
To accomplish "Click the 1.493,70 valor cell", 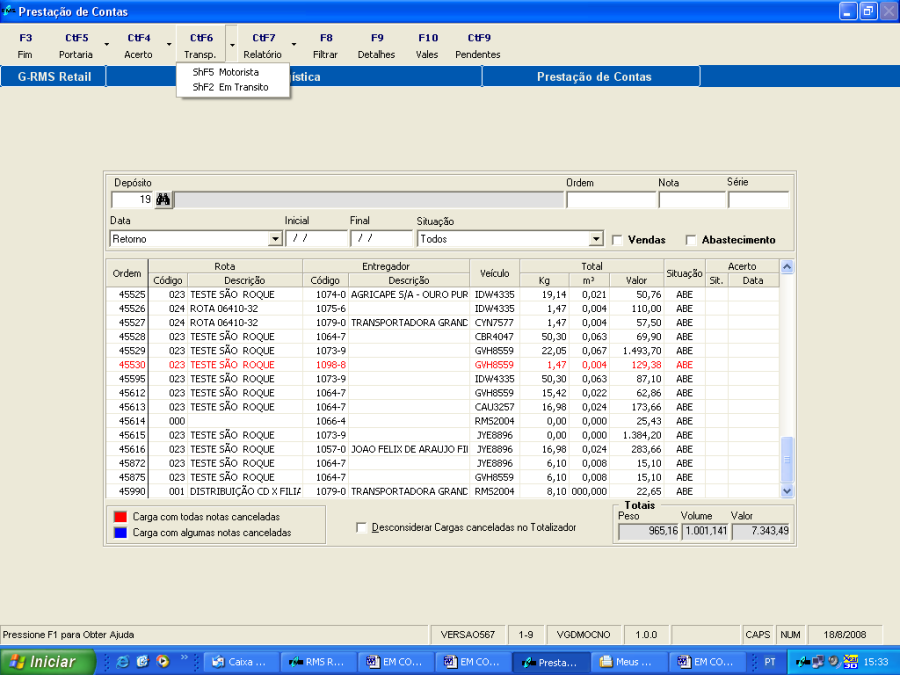I will [x=636, y=351].
